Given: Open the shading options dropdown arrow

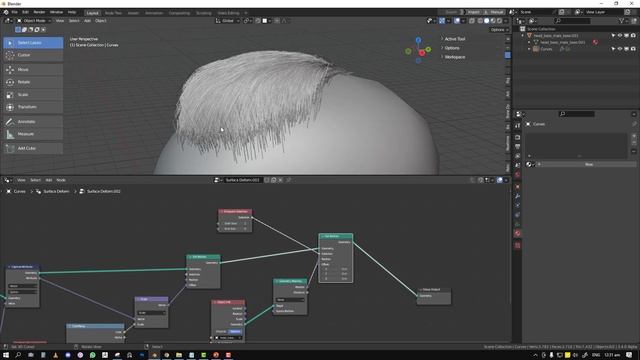Looking at the screenshot, I should tap(506, 21).
